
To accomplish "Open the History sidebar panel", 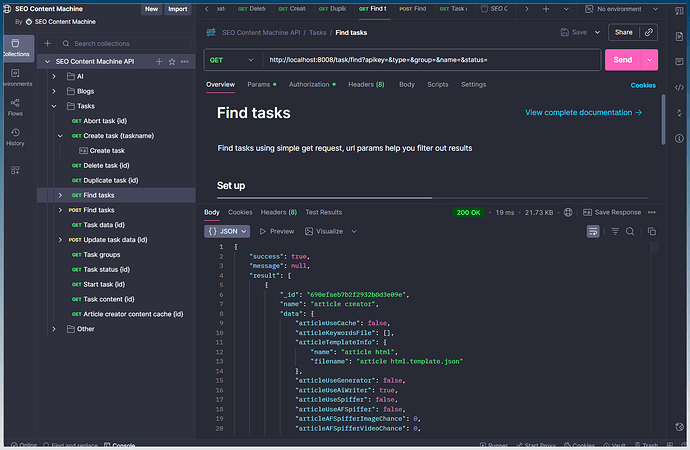I will click(x=15, y=136).
